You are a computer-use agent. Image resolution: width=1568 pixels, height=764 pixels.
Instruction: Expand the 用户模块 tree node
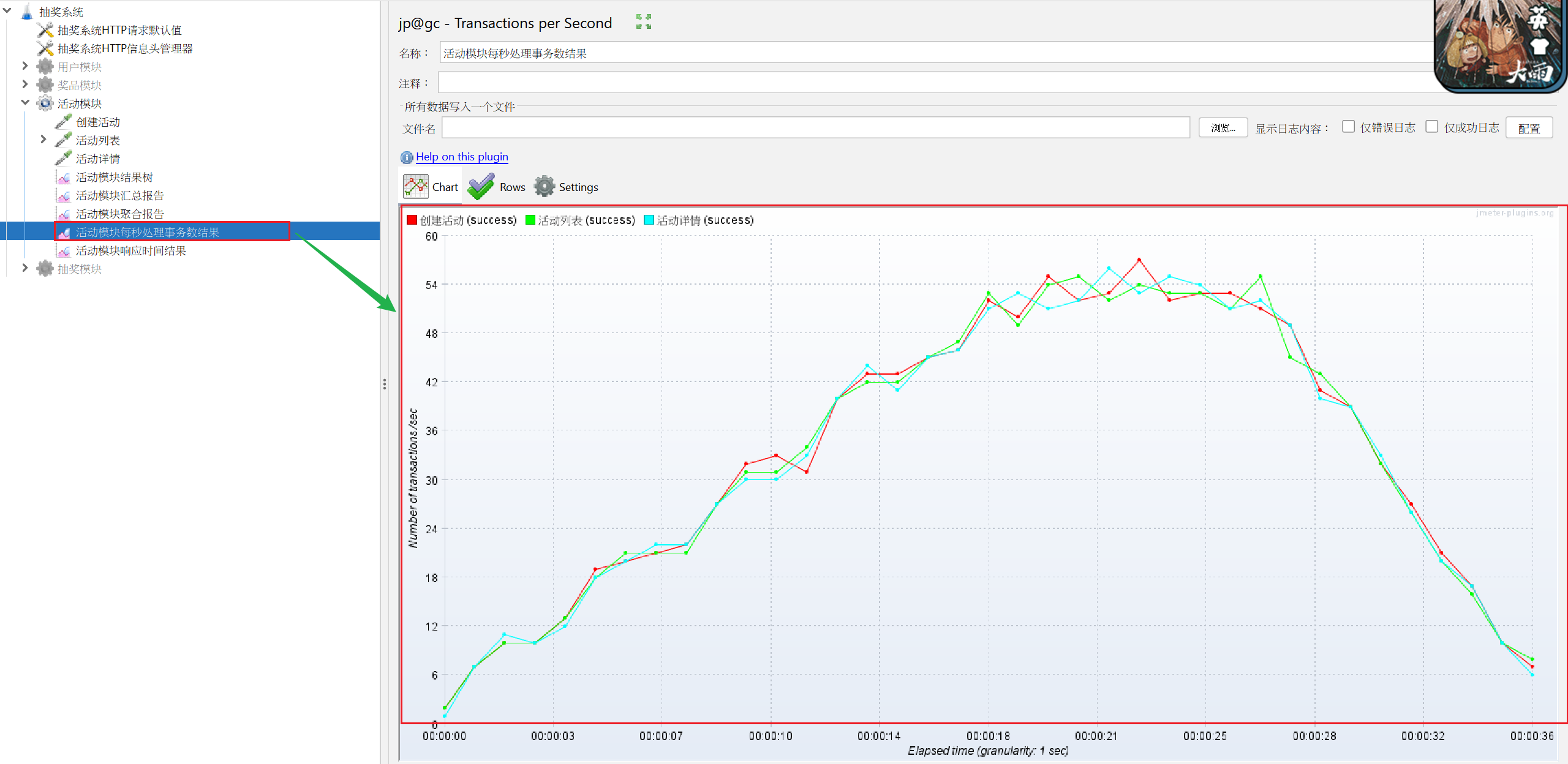pos(25,66)
